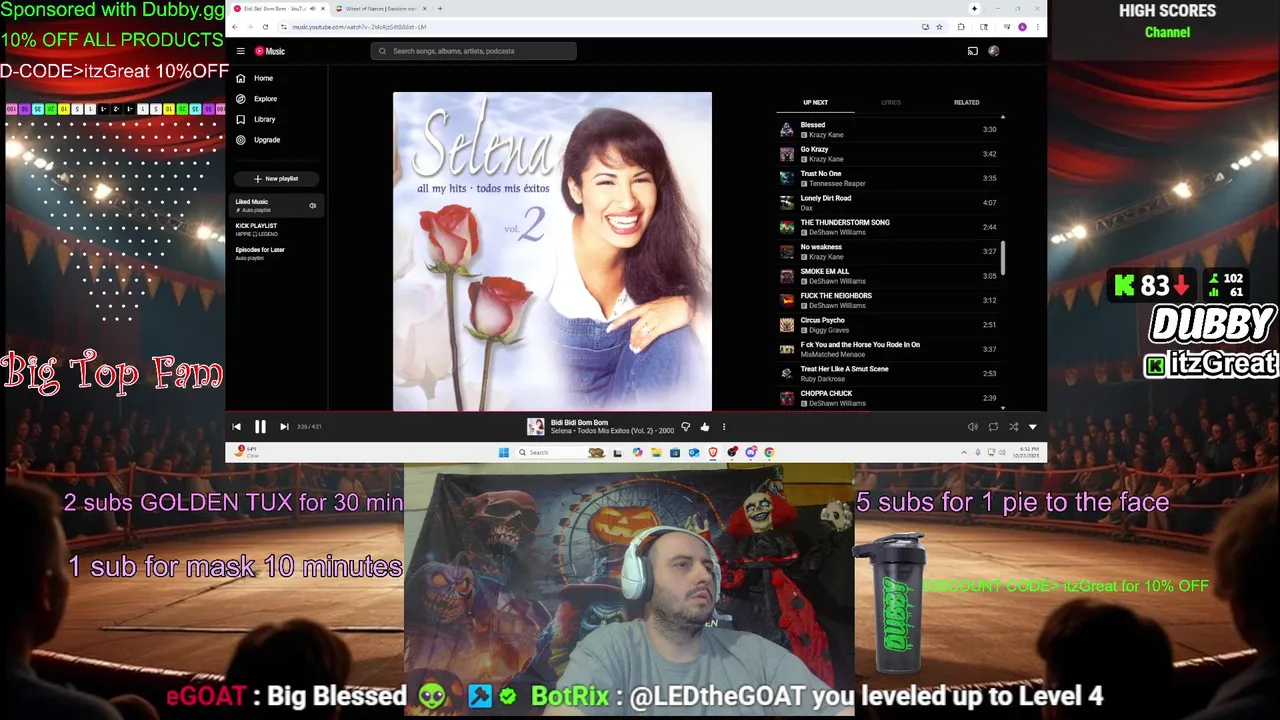The image size is (1280, 720).
Task: Open a new browser tab
Action: click(440, 9)
